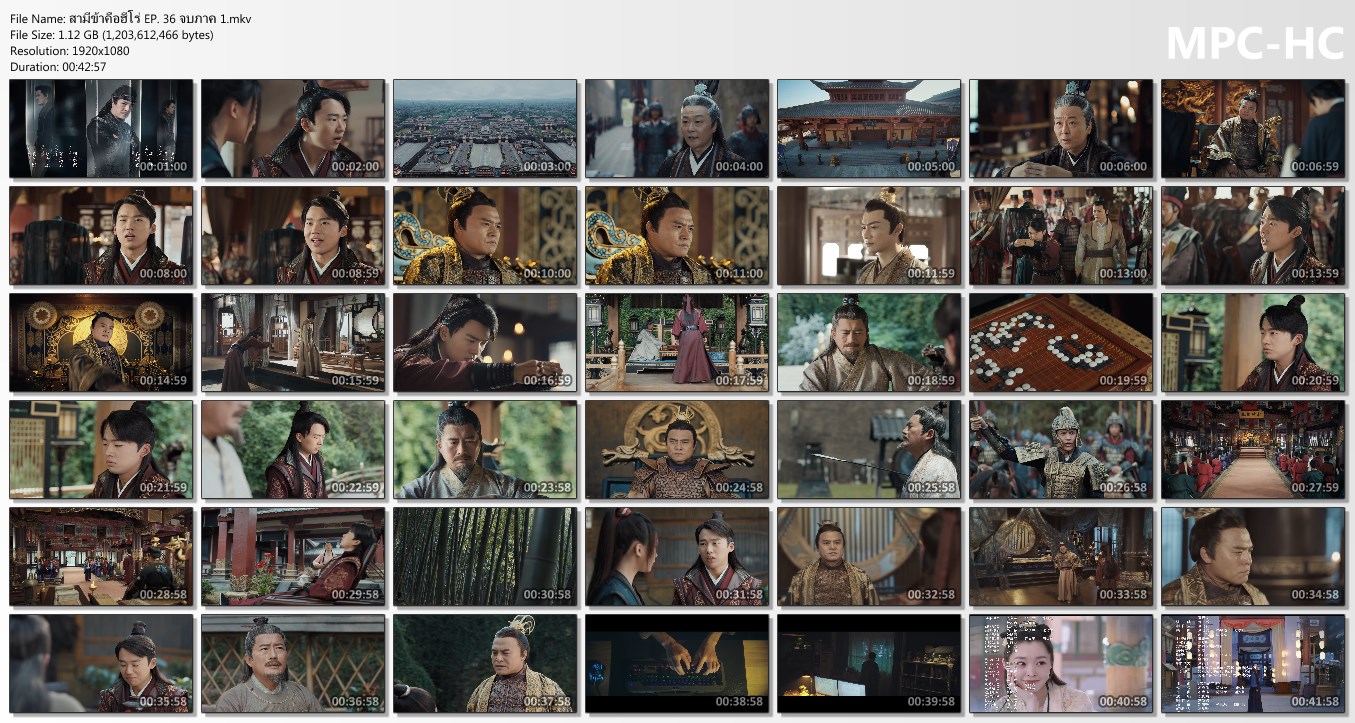This screenshot has width=1355, height=723.
Task: Open the frame stamped 00:33:58
Action: [1061, 557]
